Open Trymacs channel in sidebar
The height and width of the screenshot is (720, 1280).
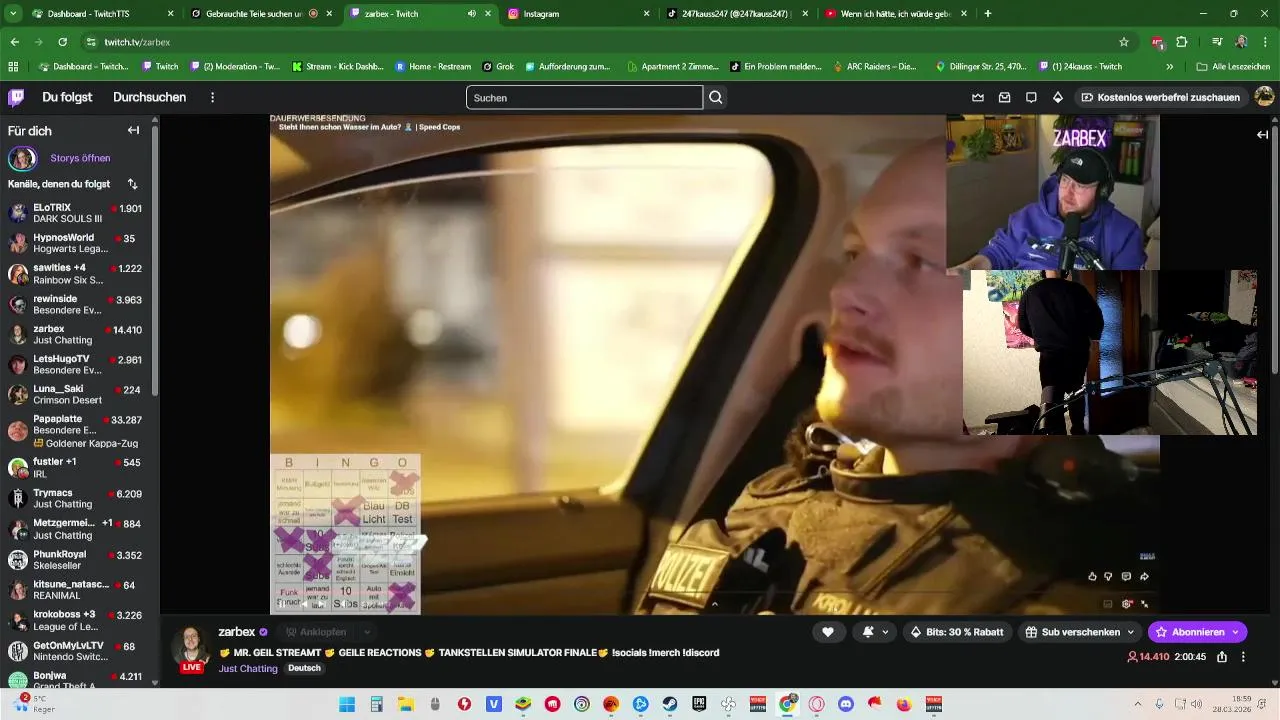point(75,498)
